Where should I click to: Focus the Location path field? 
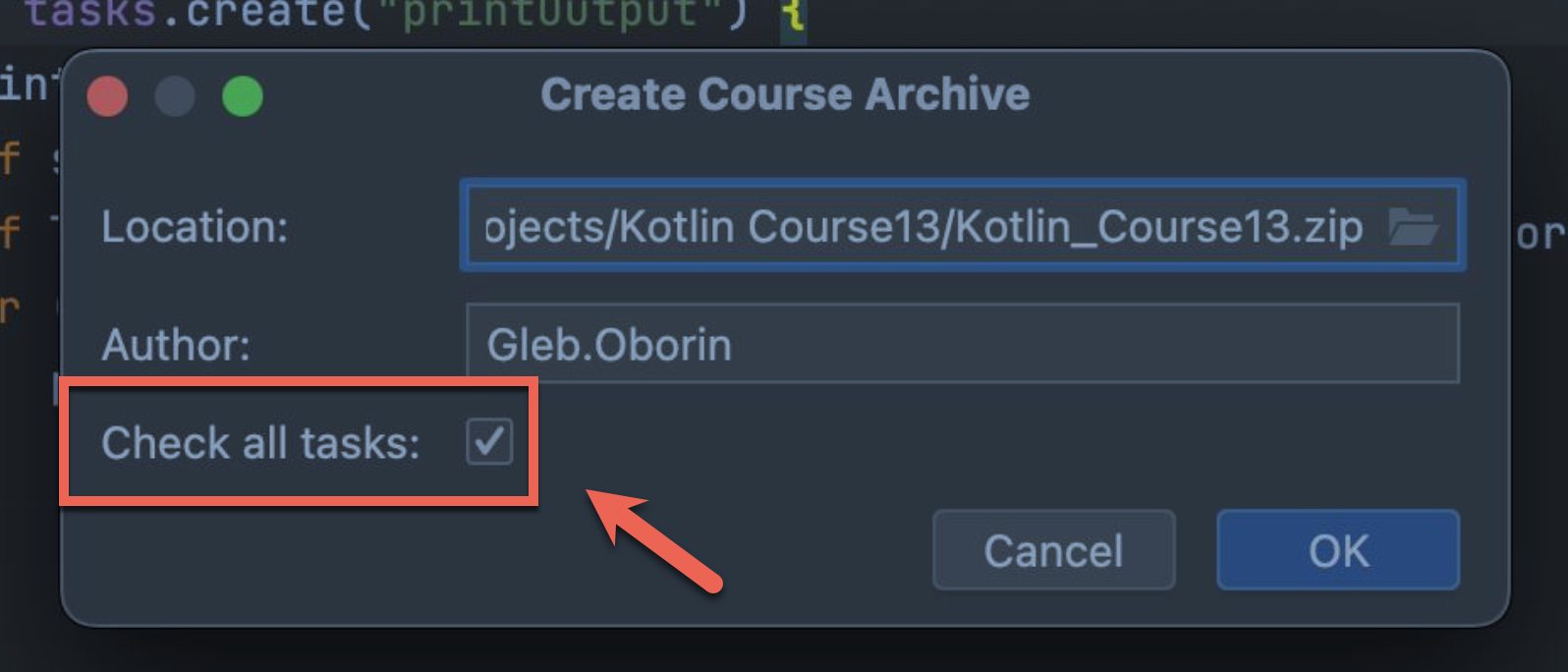point(963,225)
